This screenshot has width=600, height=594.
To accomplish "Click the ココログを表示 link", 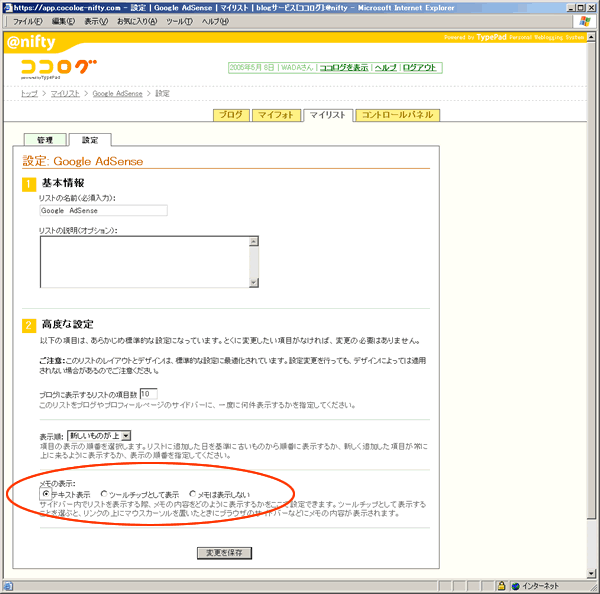I will point(343,68).
